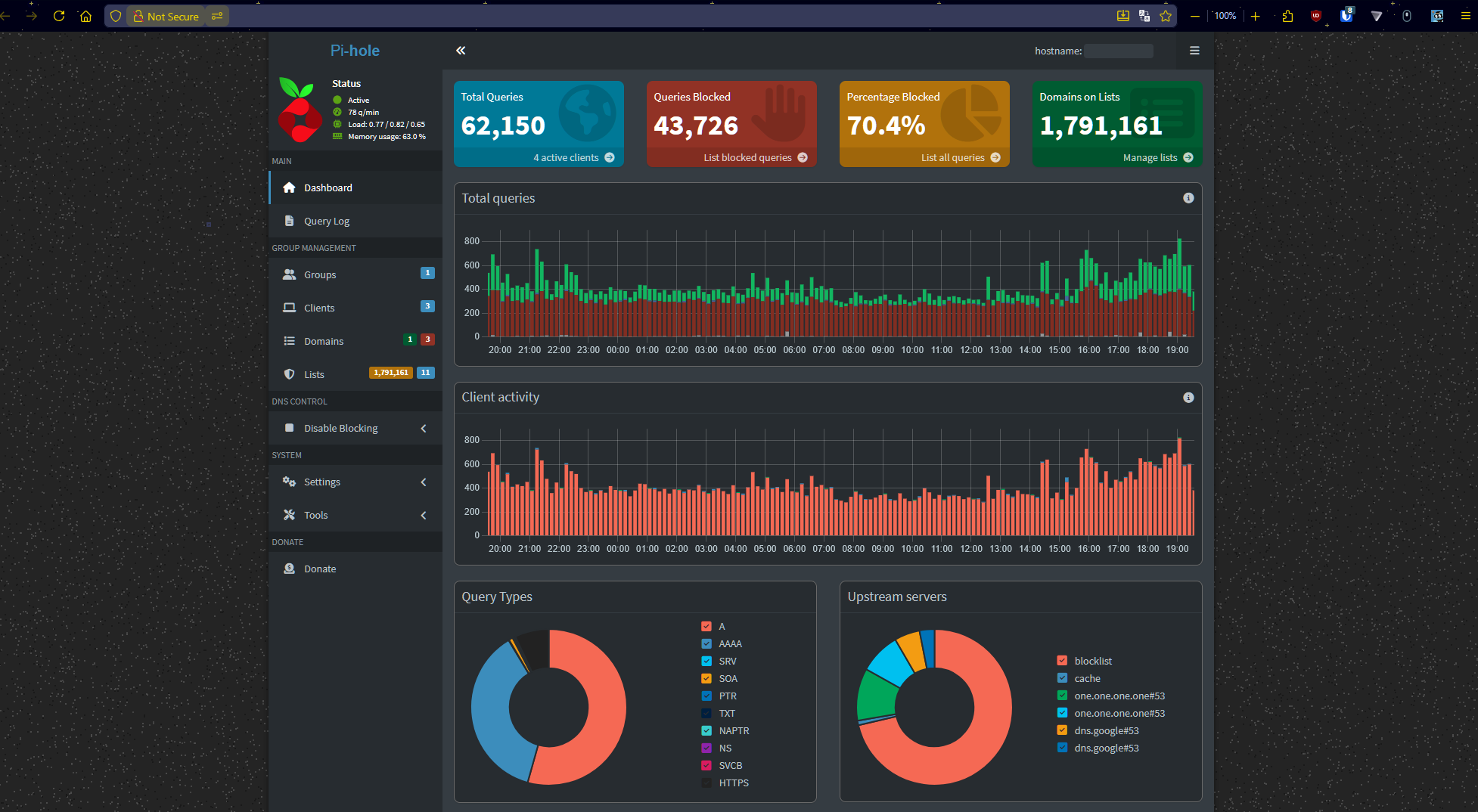Image resolution: width=1478 pixels, height=812 pixels.
Task: Uncheck AAAA in the Query Types legend
Action: coord(705,643)
